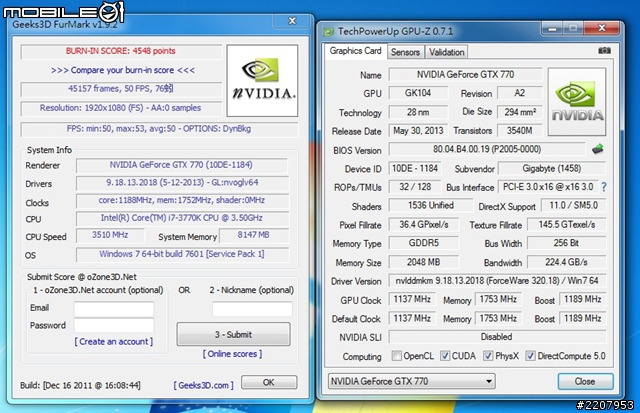Viewport: 640px width, 413px height.
Task: Click the Technology field 28 nm
Action: (418, 112)
